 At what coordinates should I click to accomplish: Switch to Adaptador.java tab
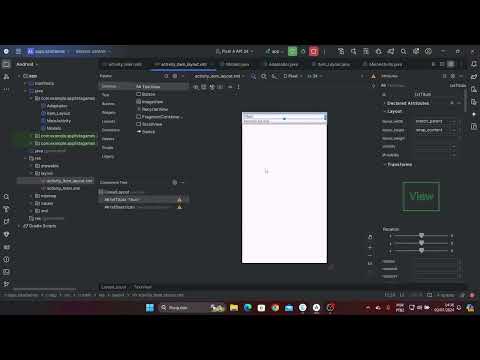[281, 64]
